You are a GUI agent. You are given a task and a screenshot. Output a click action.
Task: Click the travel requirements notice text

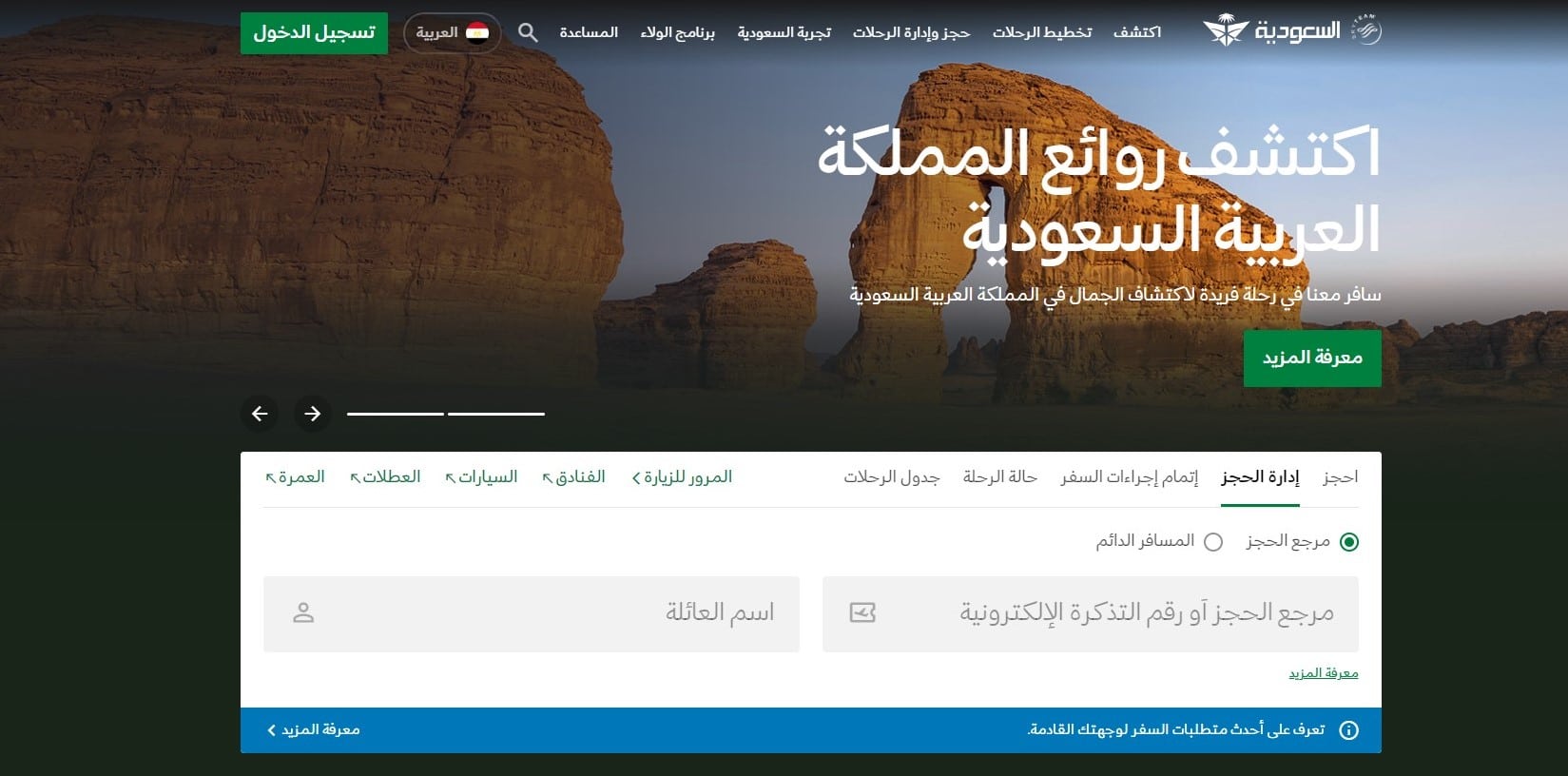[x=1175, y=730]
